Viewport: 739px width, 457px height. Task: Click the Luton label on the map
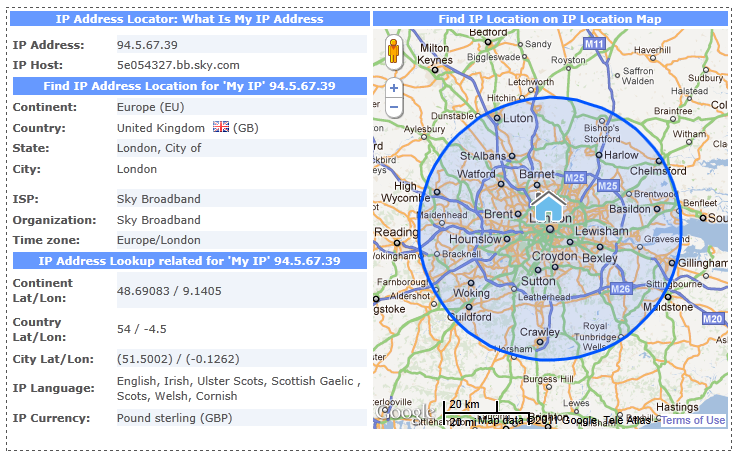pos(518,117)
